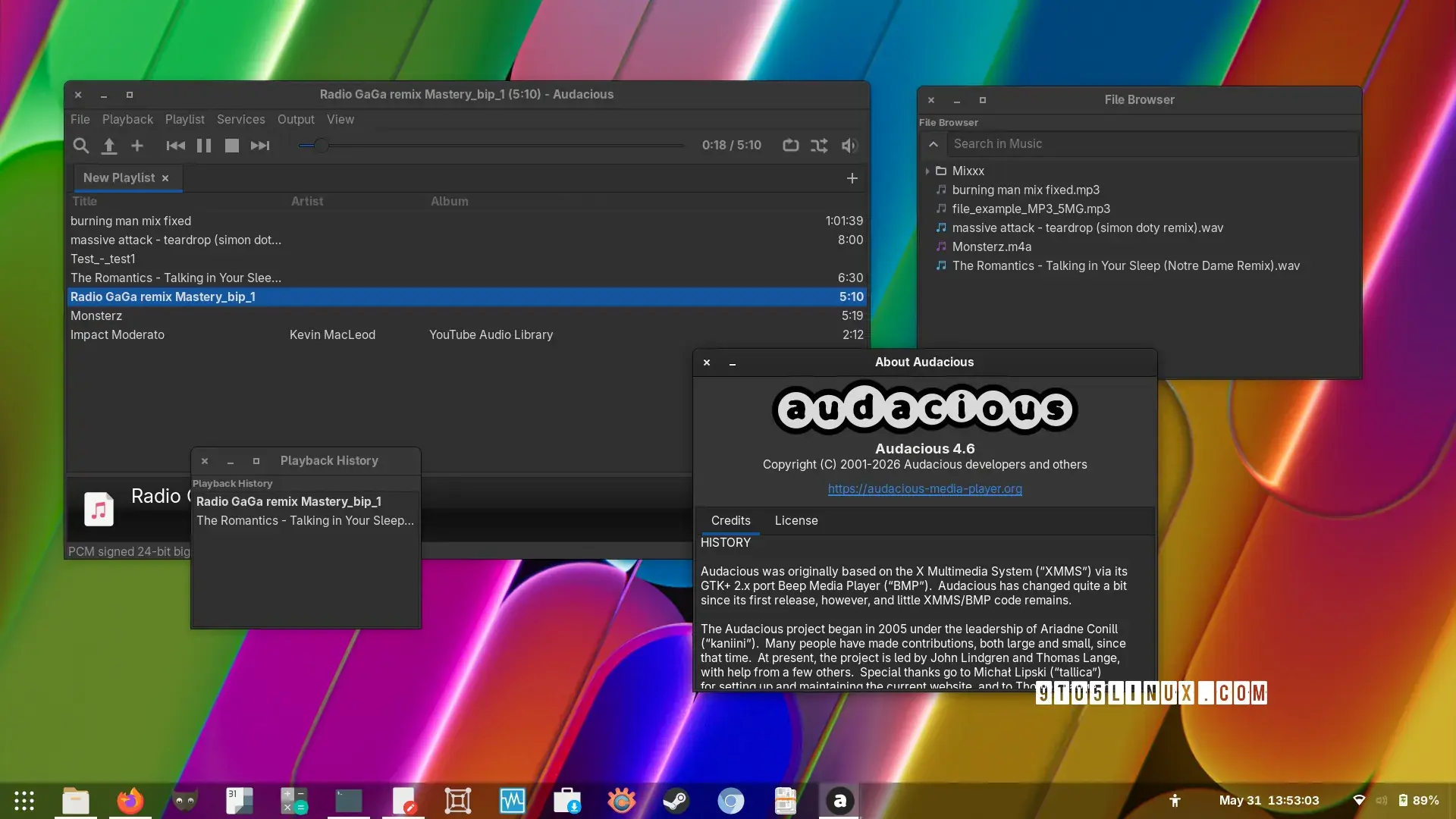Open the Playback menu
Viewport: 1456px width, 819px height.
[127, 120]
